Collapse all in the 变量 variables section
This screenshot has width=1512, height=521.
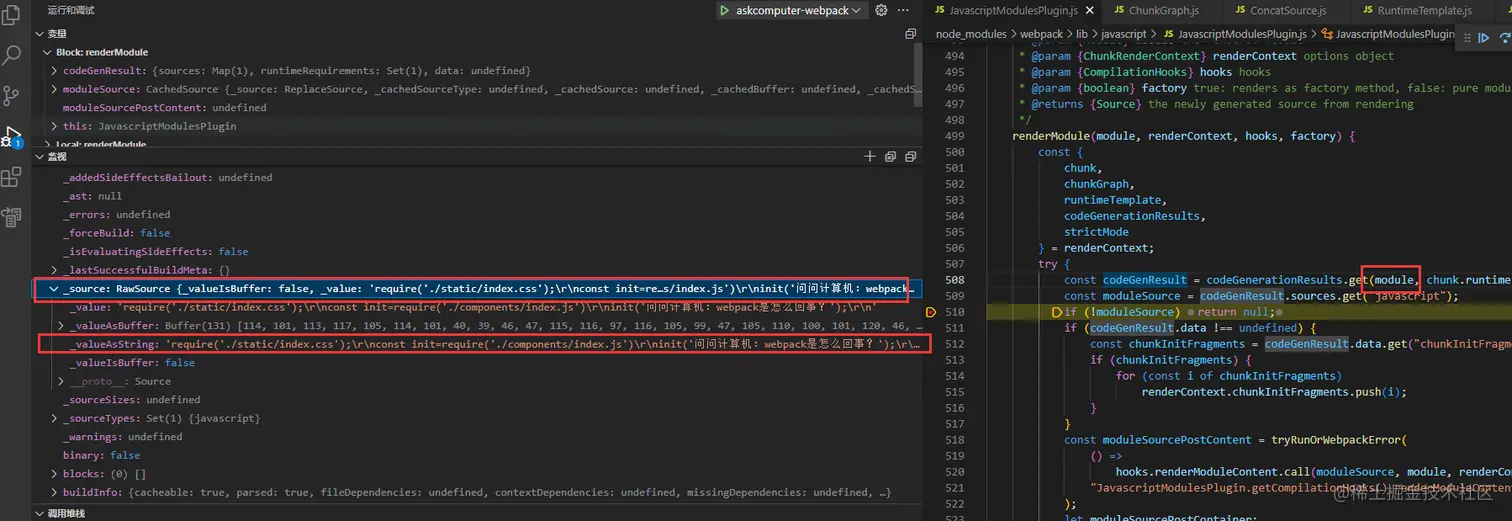910,34
